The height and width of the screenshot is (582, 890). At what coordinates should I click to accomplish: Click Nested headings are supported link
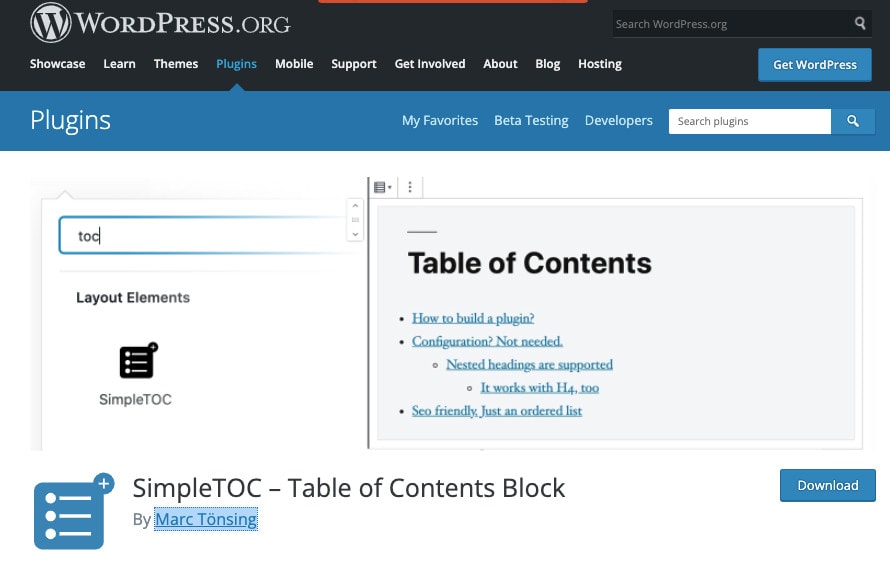point(529,365)
